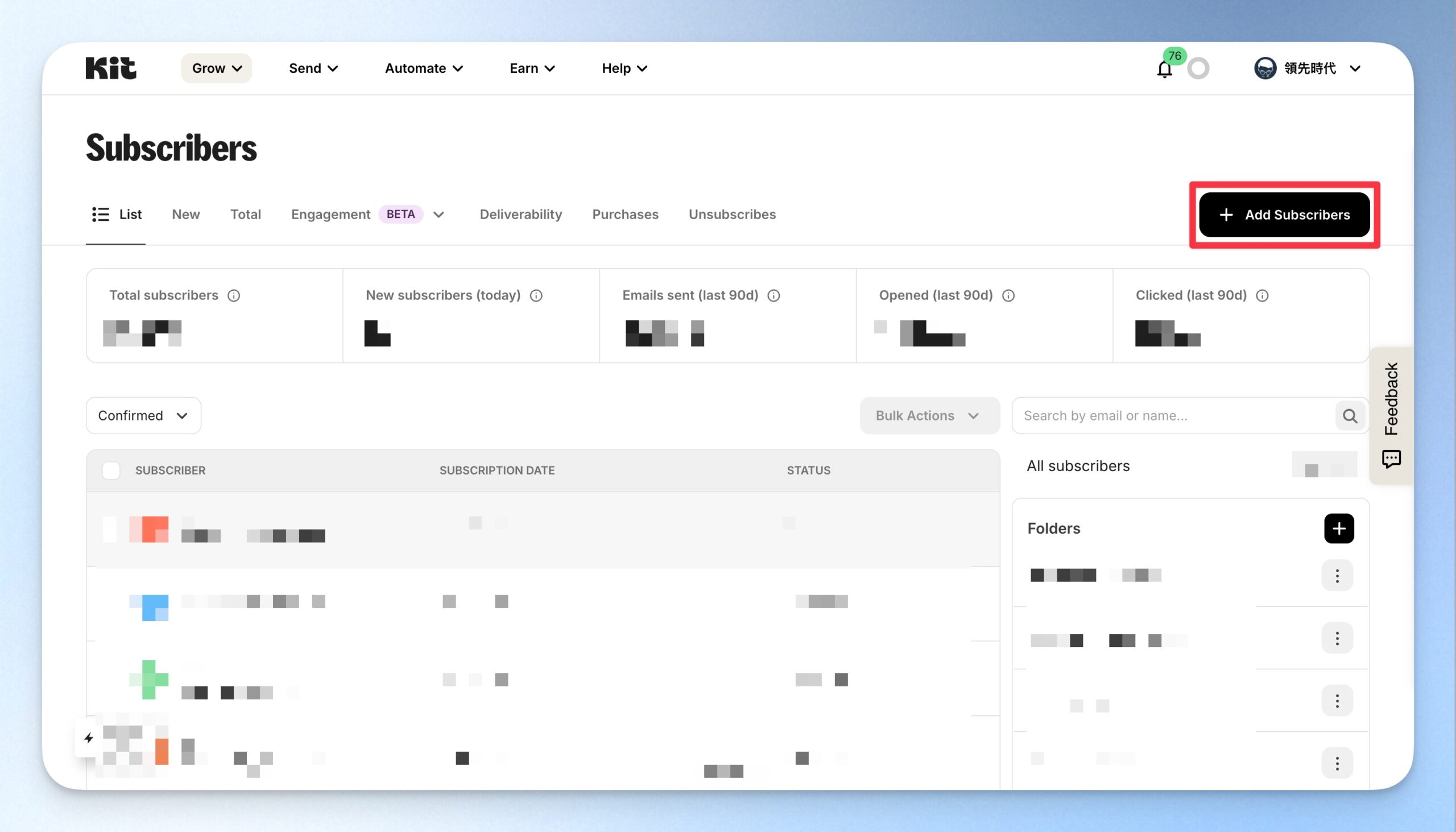Click the circular status indicator near bell
The height and width of the screenshot is (832, 1456).
1198,68
